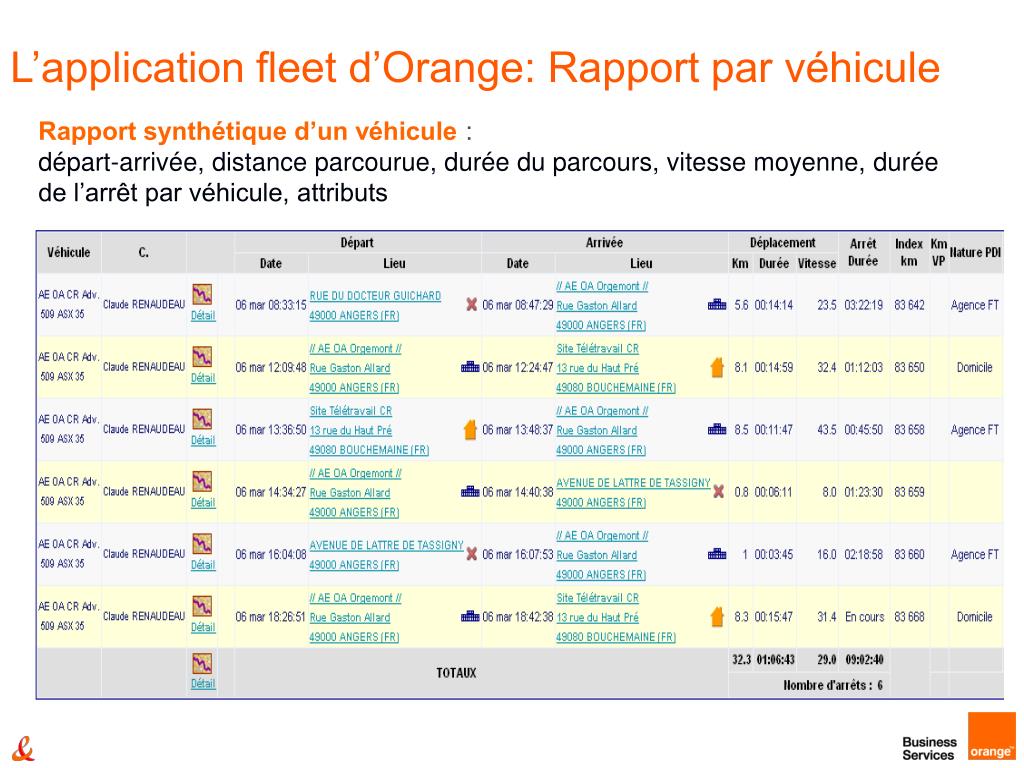This screenshot has width=1024, height=768.
Task: Follow the RUE DU DOCTEUR GUICHARD link
Action: 375,296
